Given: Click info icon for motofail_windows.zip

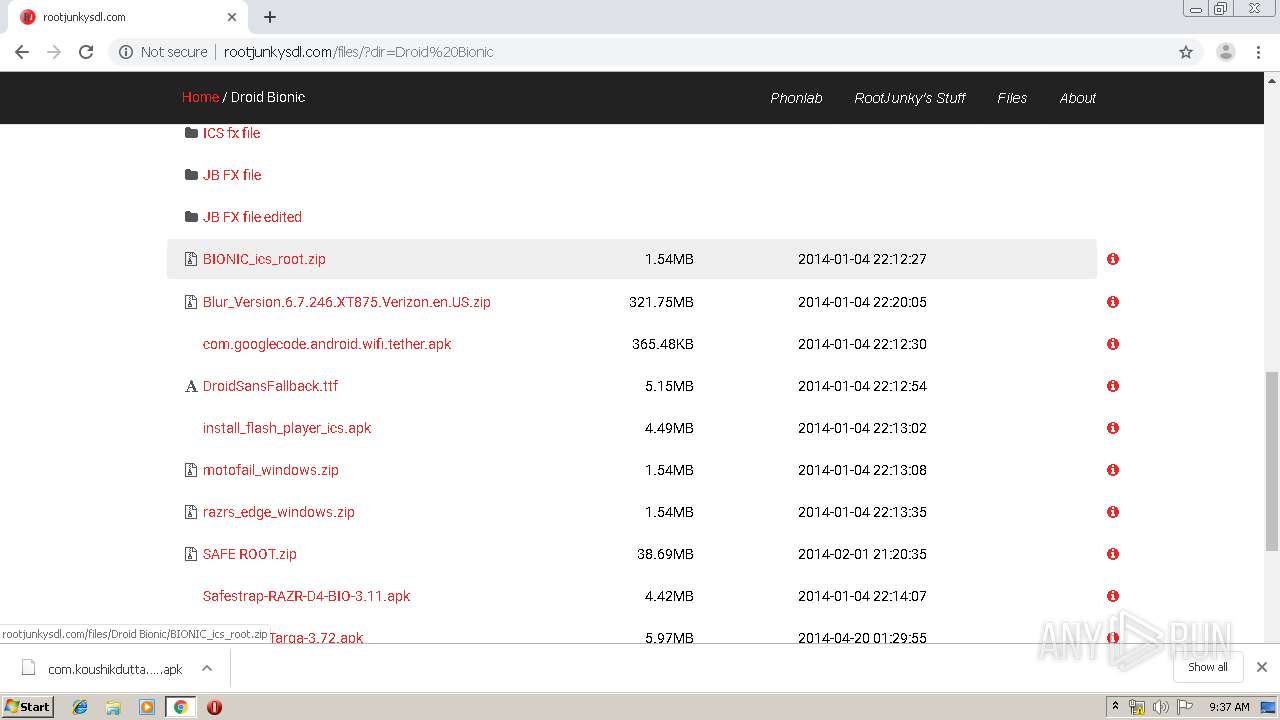Looking at the screenshot, I should point(1113,470).
